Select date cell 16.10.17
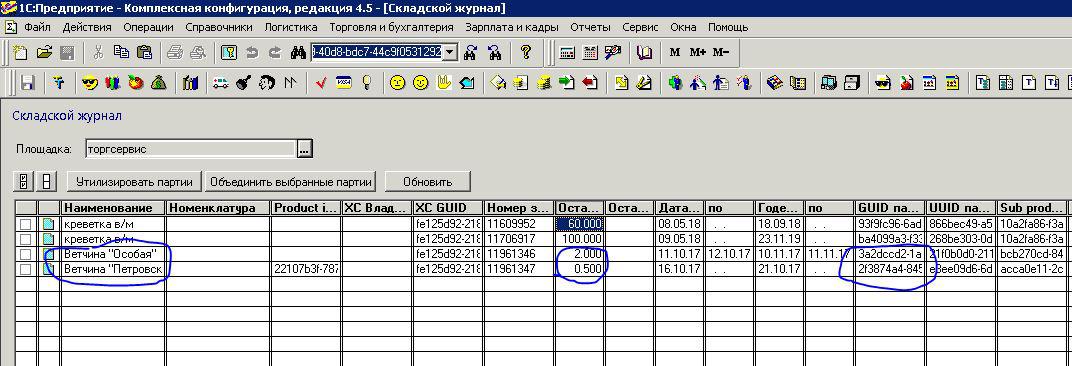 click(679, 269)
